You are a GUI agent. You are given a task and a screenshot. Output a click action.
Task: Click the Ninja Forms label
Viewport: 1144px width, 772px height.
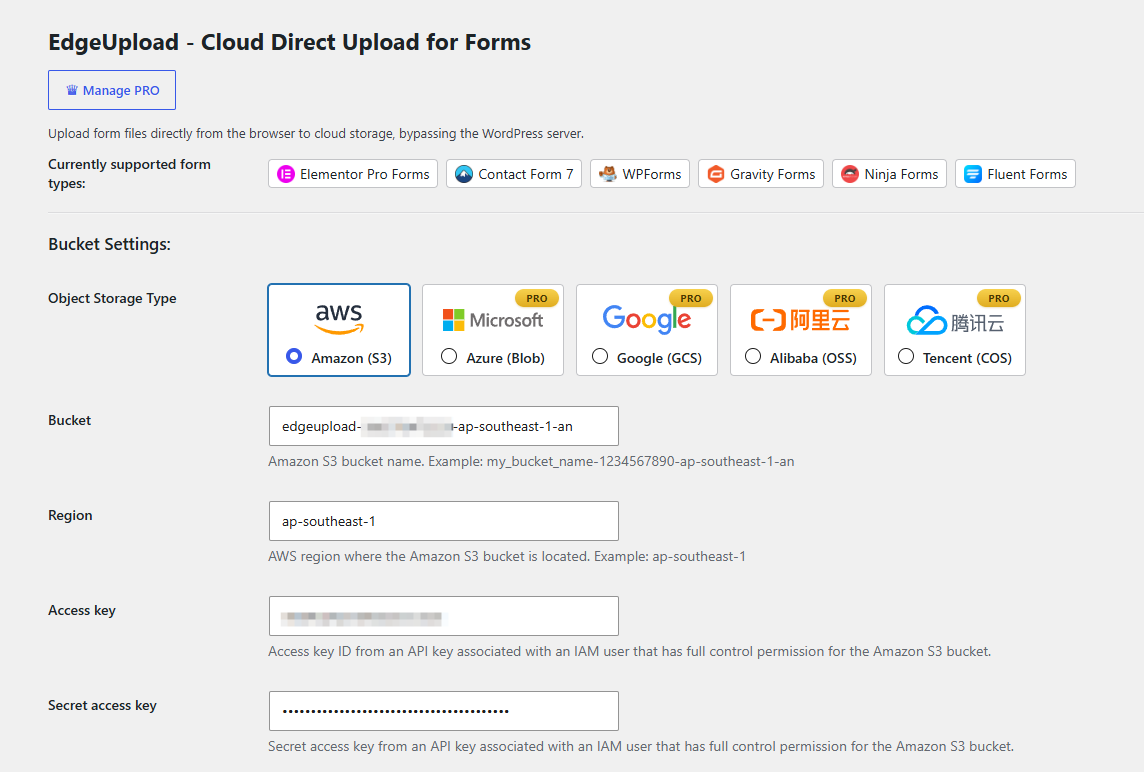click(901, 174)
